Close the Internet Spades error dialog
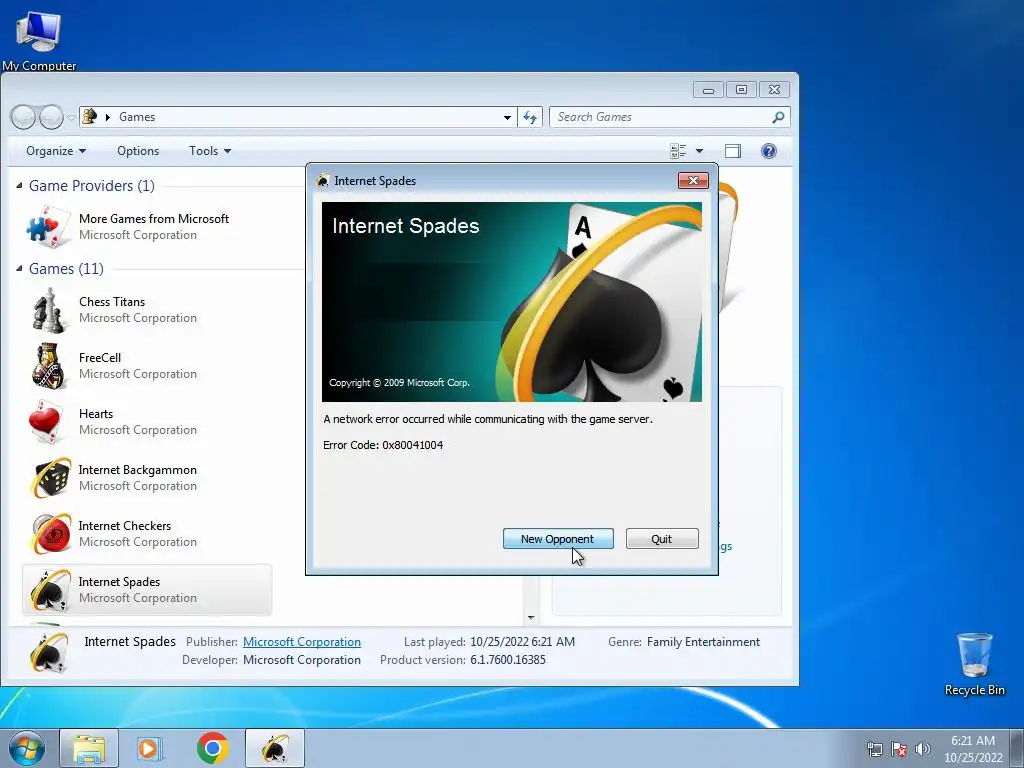Image resolution: width=1024 pixels, height=768 pixels. click(x=693, y=180)
